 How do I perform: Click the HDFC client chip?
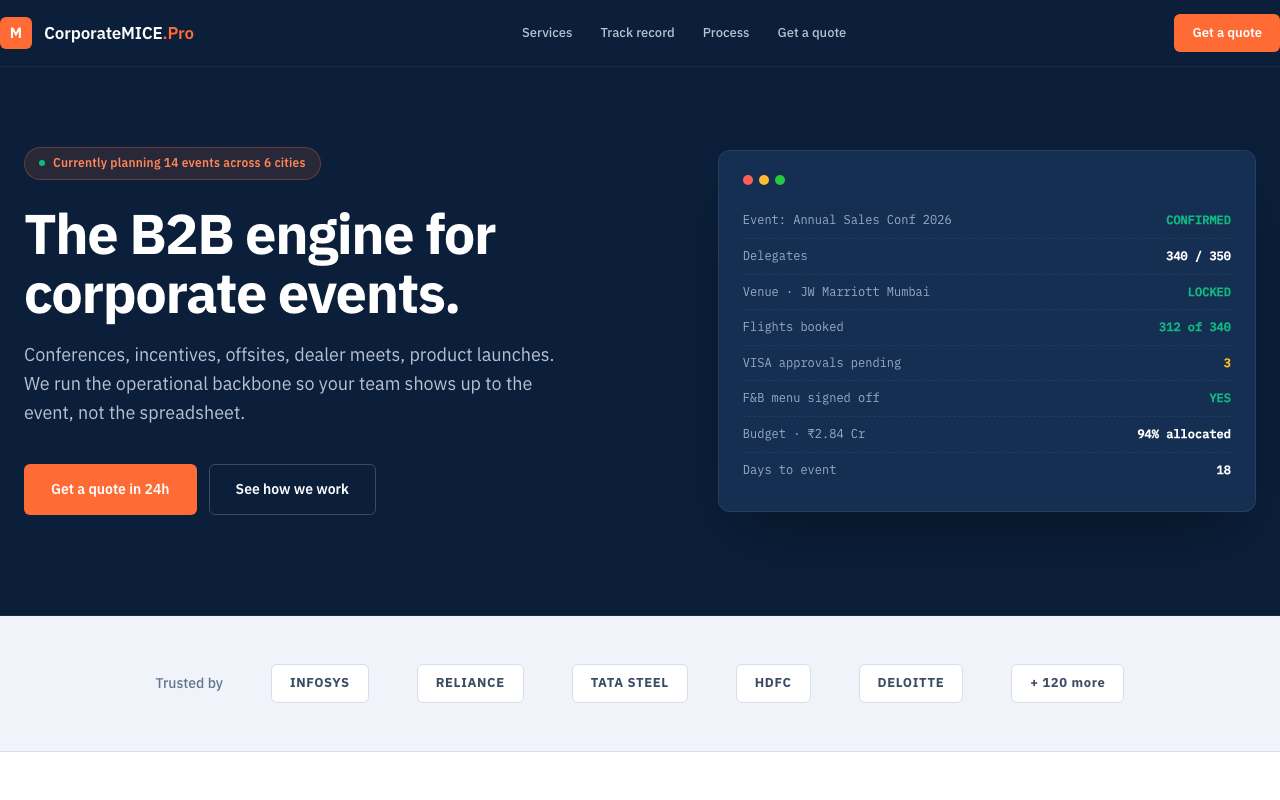coord(773,683)
